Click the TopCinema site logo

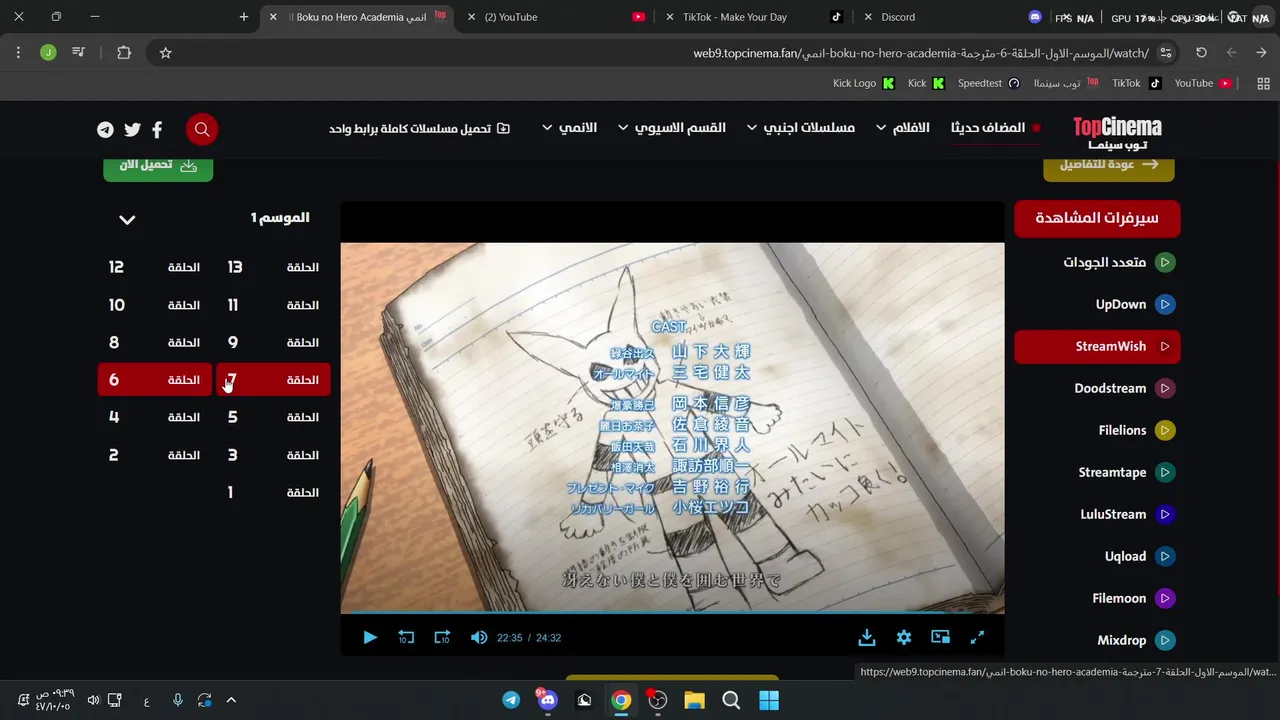1117,133
